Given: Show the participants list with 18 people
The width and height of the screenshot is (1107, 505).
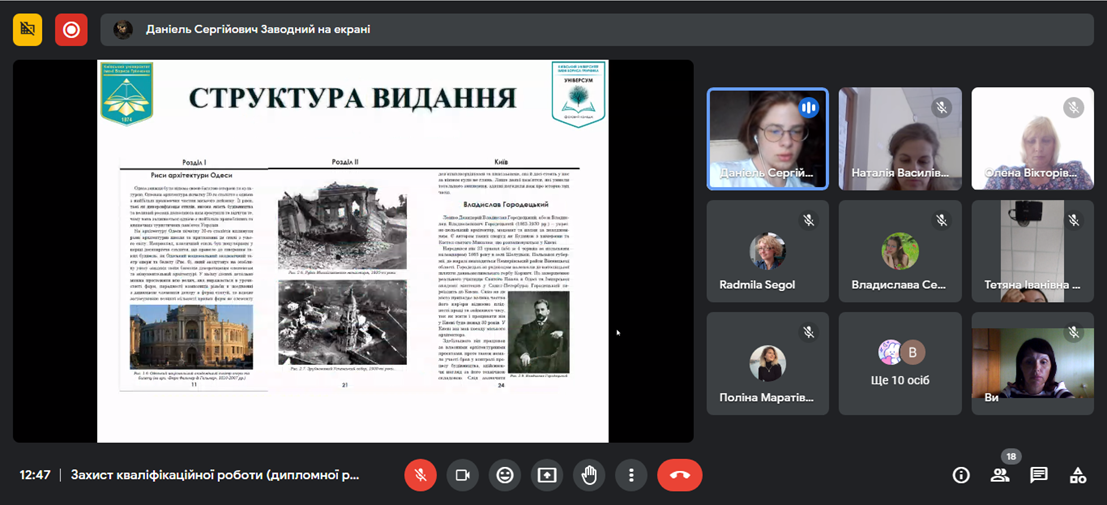Looking at the screenshot, I should point(1000,475).
